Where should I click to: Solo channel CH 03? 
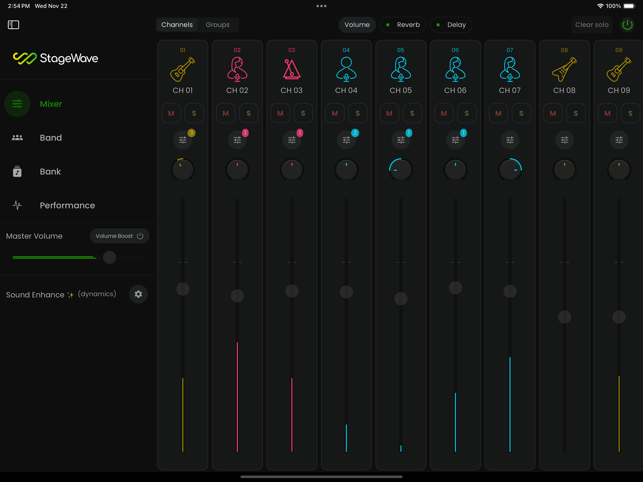[303, 113]
